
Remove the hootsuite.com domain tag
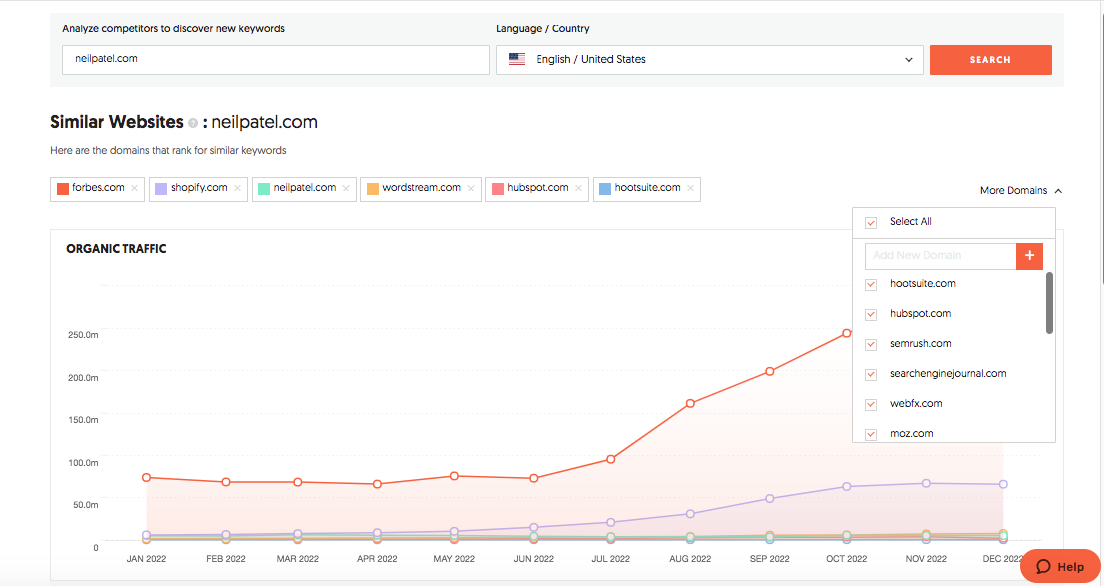click(x=690, y=188)
